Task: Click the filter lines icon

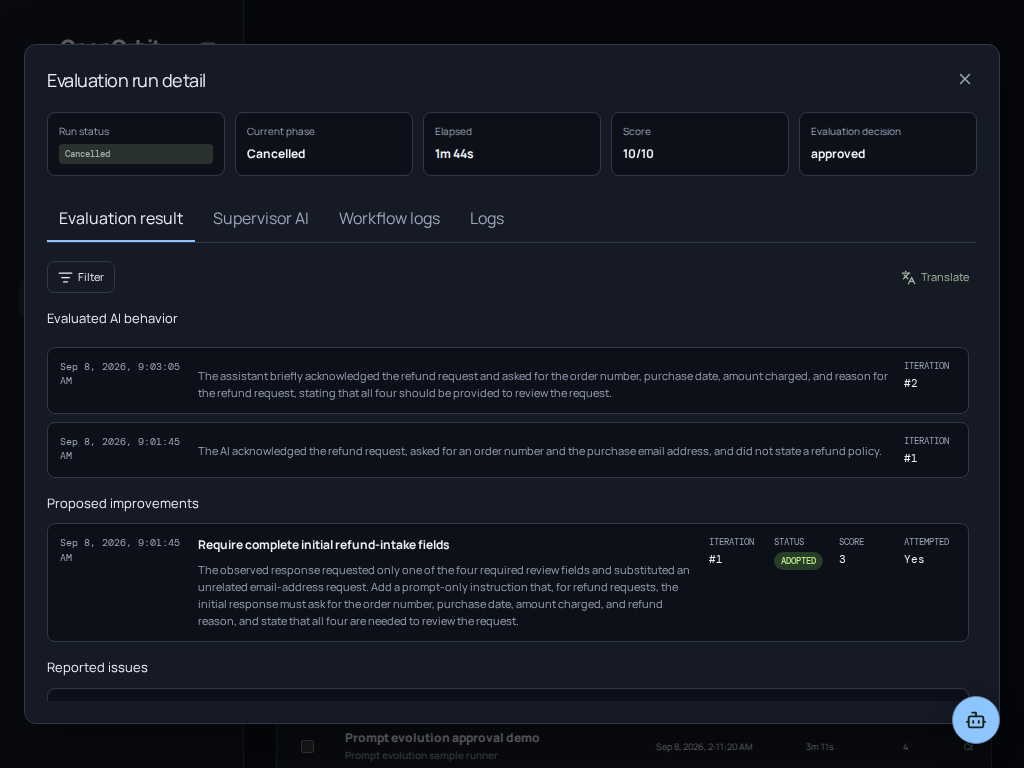Action: click(x=65, y=278)
